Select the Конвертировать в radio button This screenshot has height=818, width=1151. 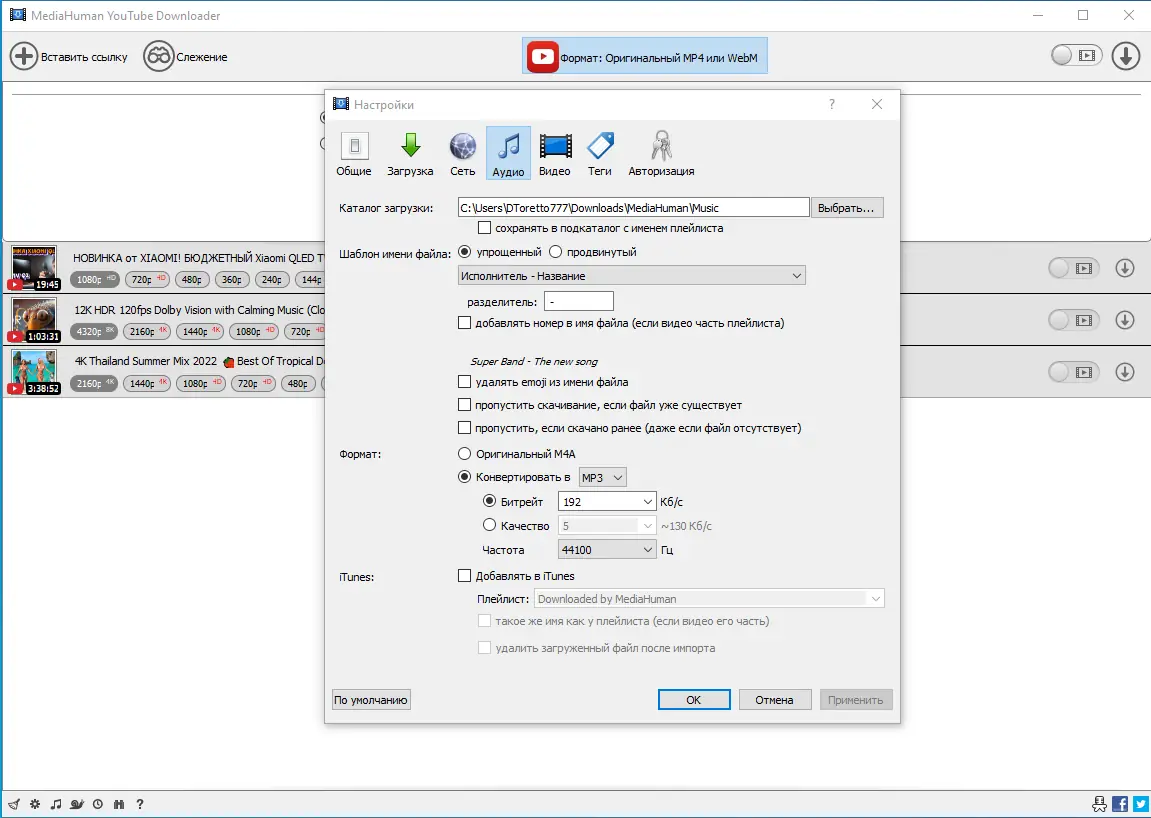(x=464, y=477)
